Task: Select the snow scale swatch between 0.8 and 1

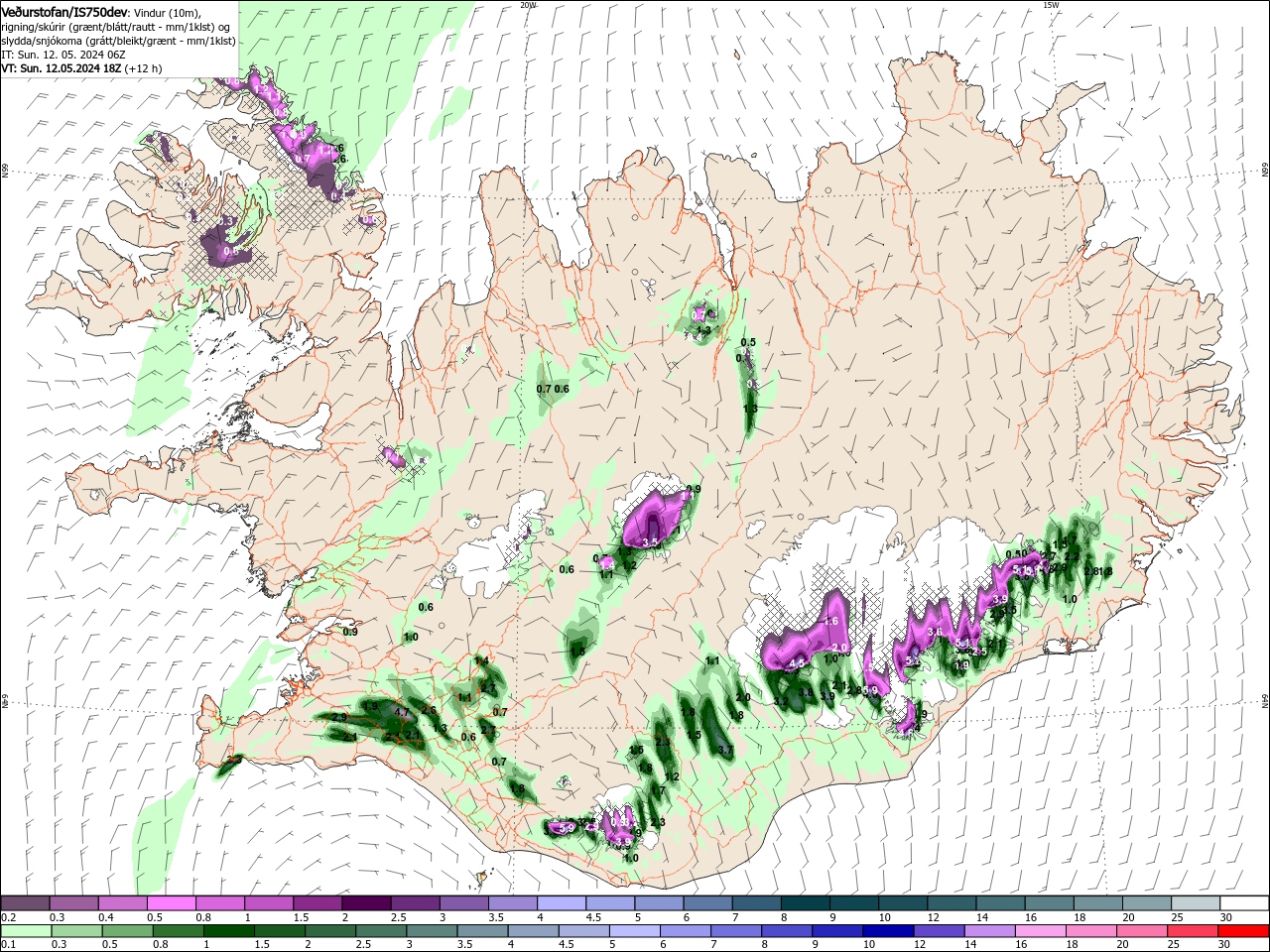Action: 219,903
